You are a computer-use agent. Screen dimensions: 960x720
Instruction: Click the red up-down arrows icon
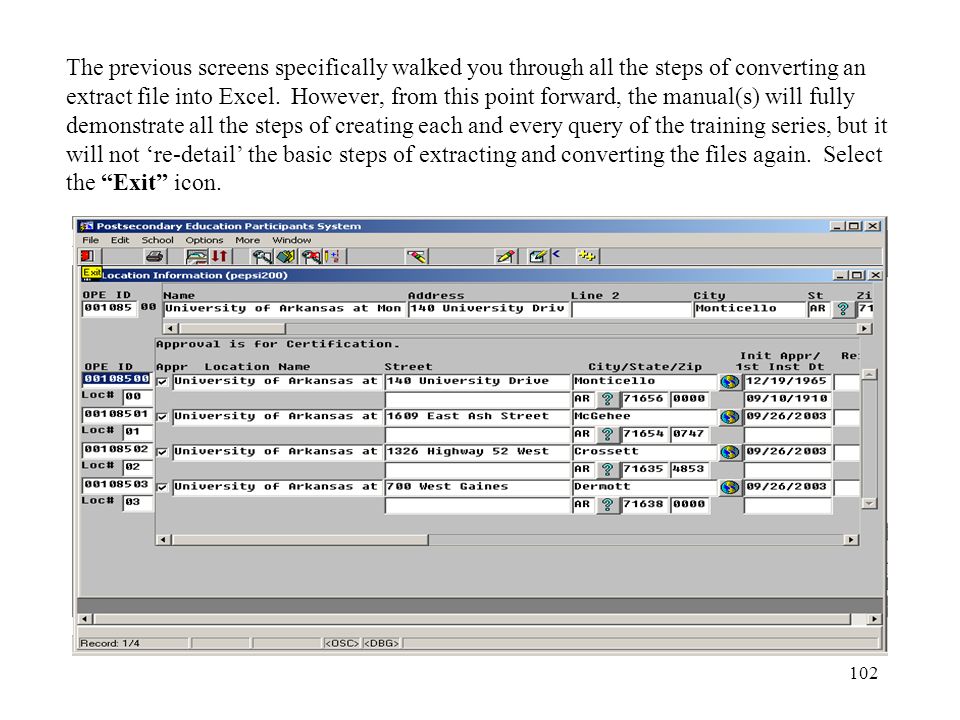coord(220,256)
